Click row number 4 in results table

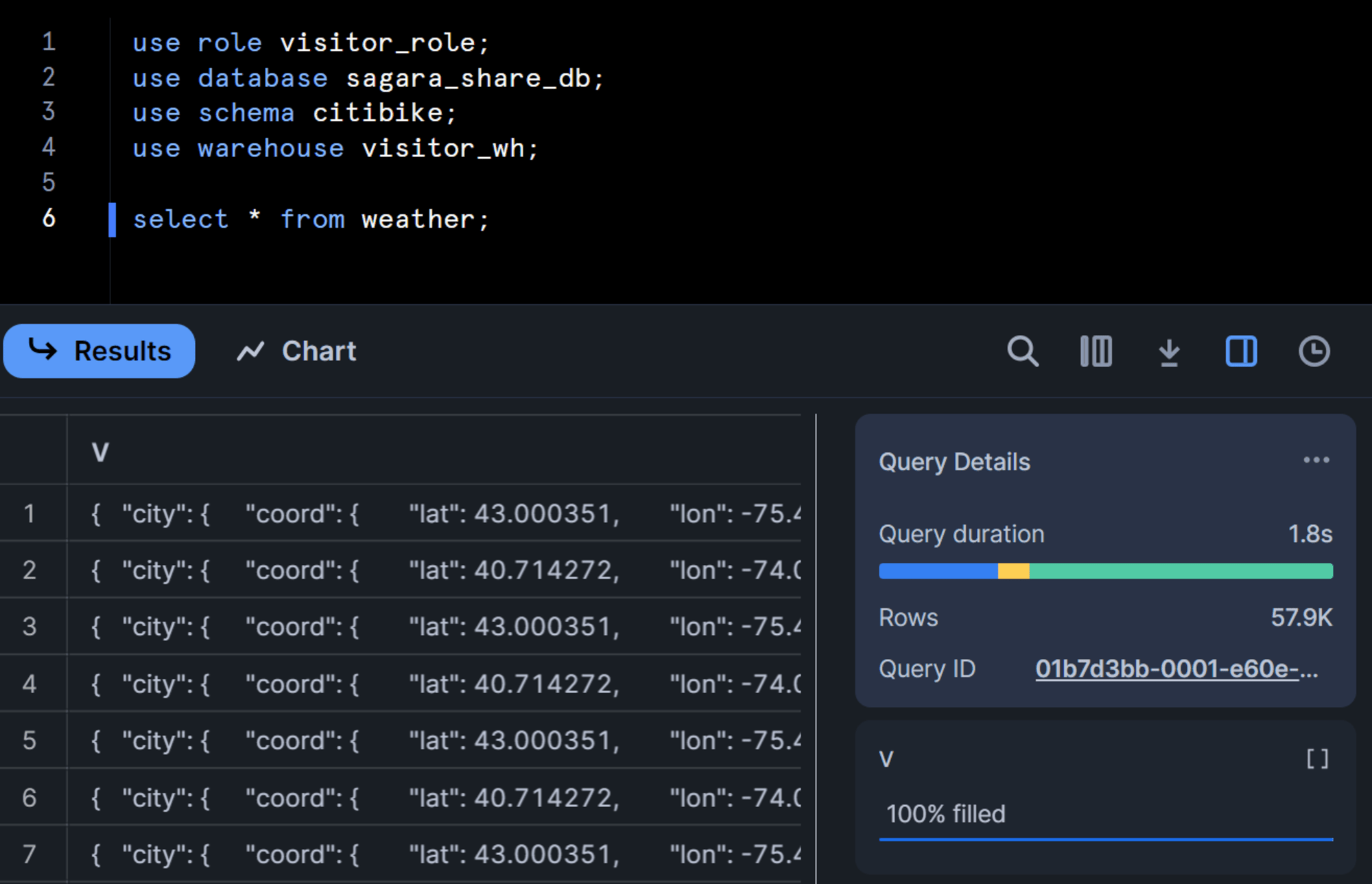click(29, 684)
